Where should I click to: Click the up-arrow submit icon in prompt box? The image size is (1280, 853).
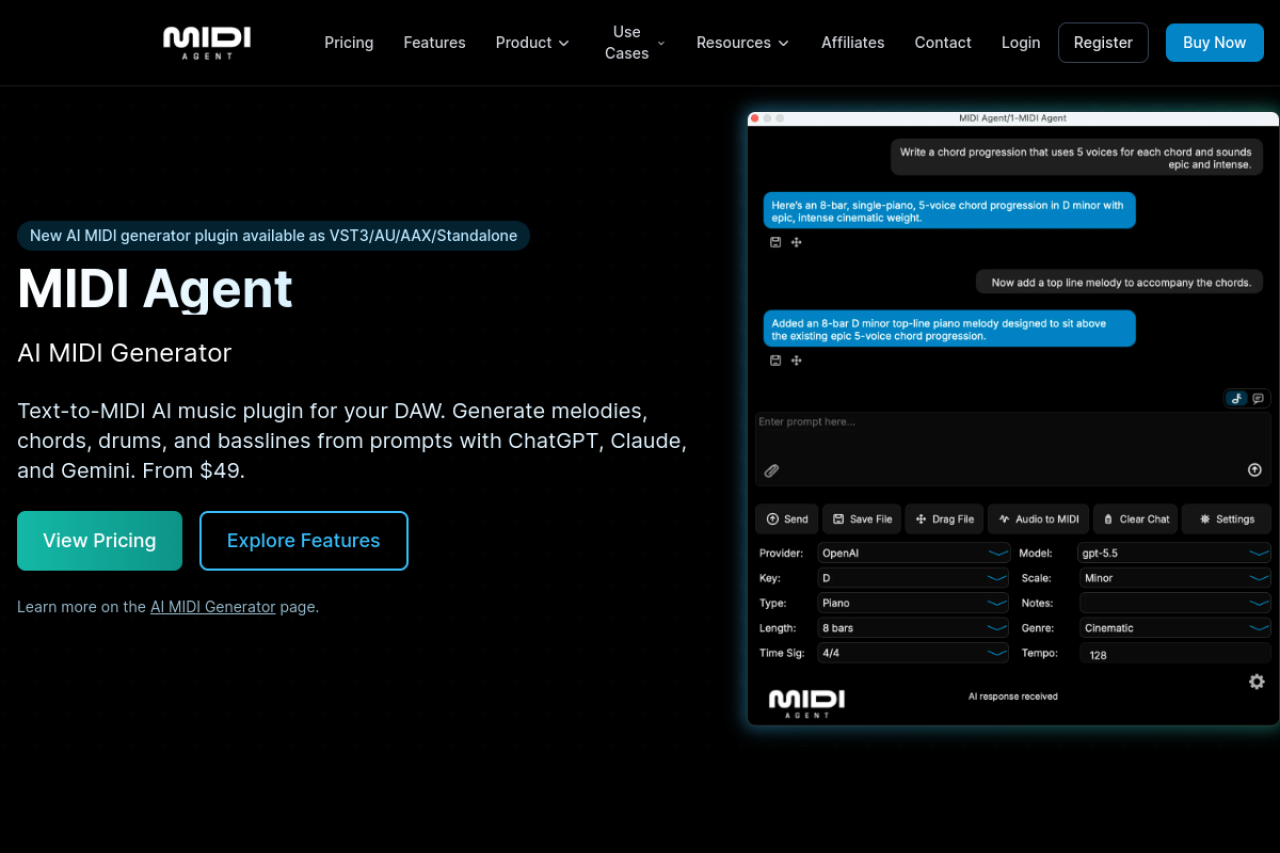(1255, 470)
